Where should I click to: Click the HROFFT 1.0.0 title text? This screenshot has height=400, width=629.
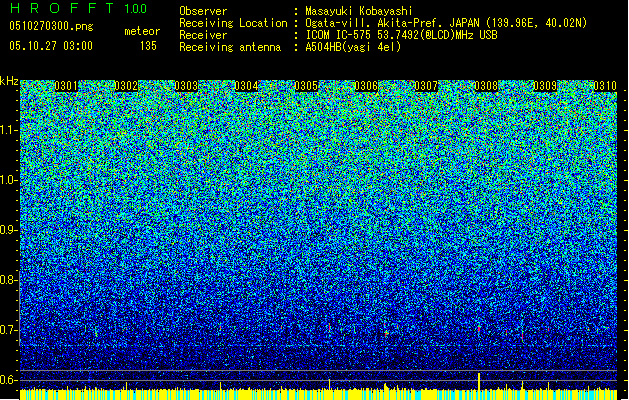click(x=78, y=8)
